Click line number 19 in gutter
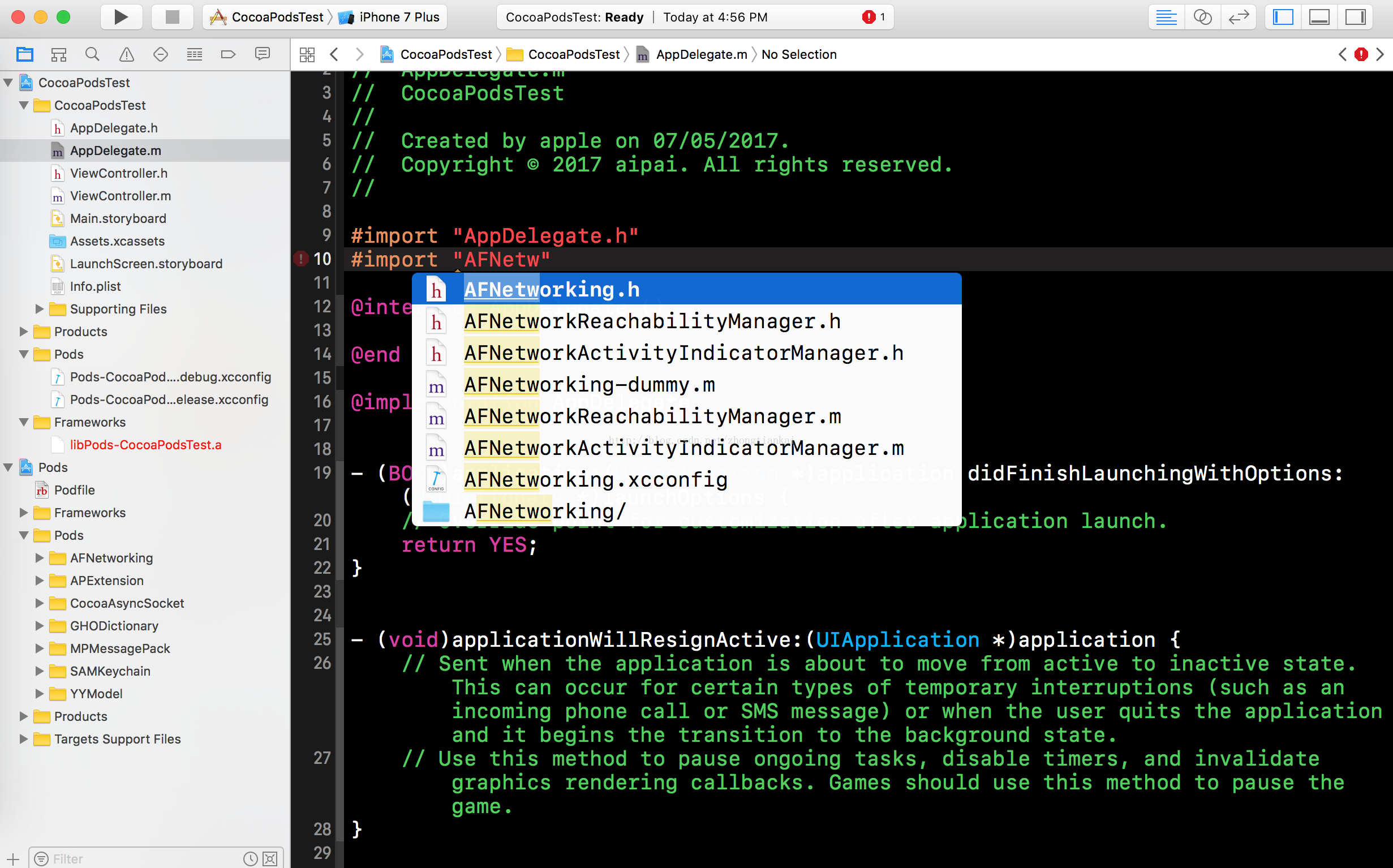The width and height of the screenshot is (1393, 868). [x=322, y=472]
